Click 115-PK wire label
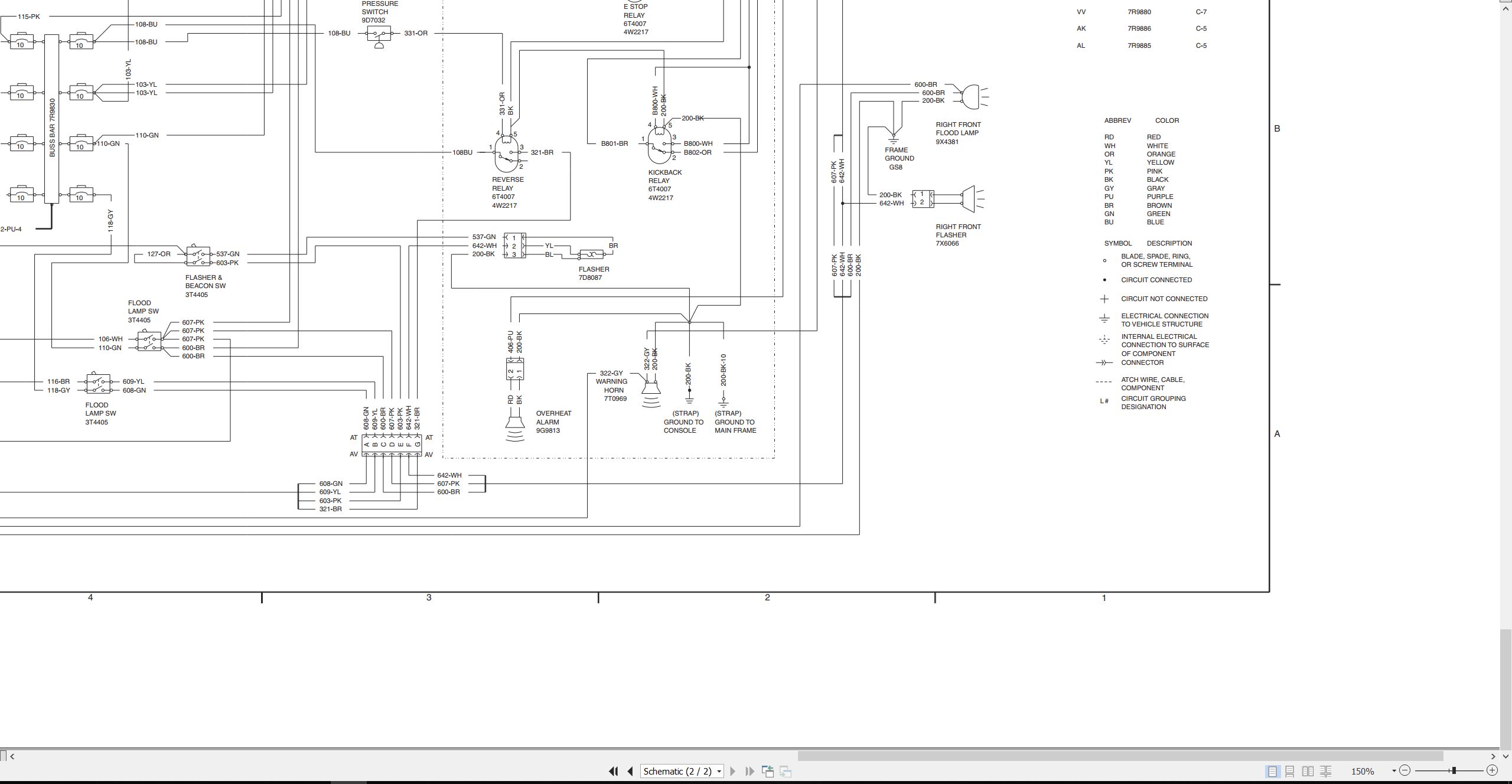This screenshot has width=1512, height=784. pyautogui.click(x=29, y=17)
